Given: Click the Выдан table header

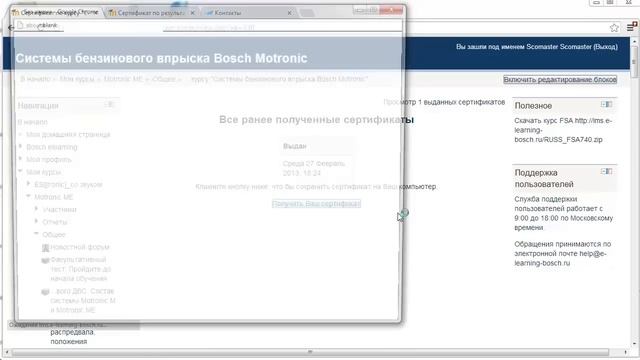Looking at the screenshot, I should tap(295, 146).
